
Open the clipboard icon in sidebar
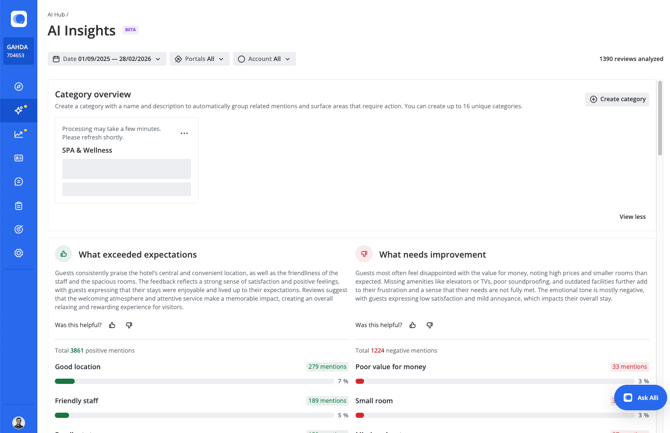click(18, 206)
